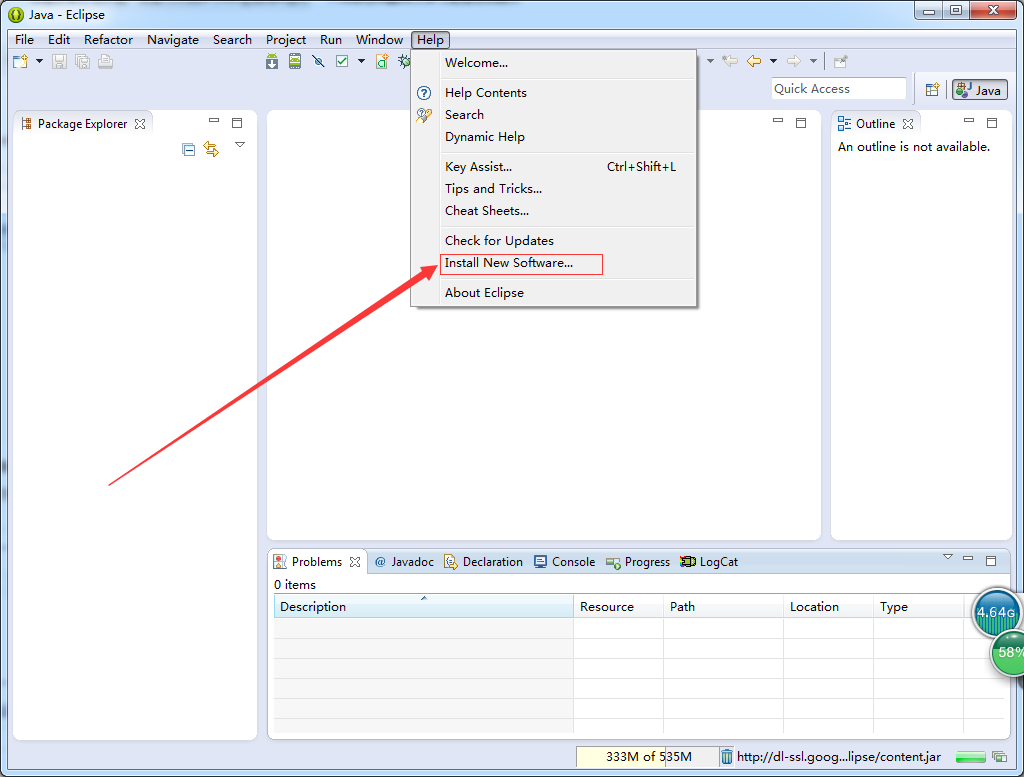Click the green checkmark lint icon
The width and height of the screenshot is (1024, 777).
tap(342, 61)
